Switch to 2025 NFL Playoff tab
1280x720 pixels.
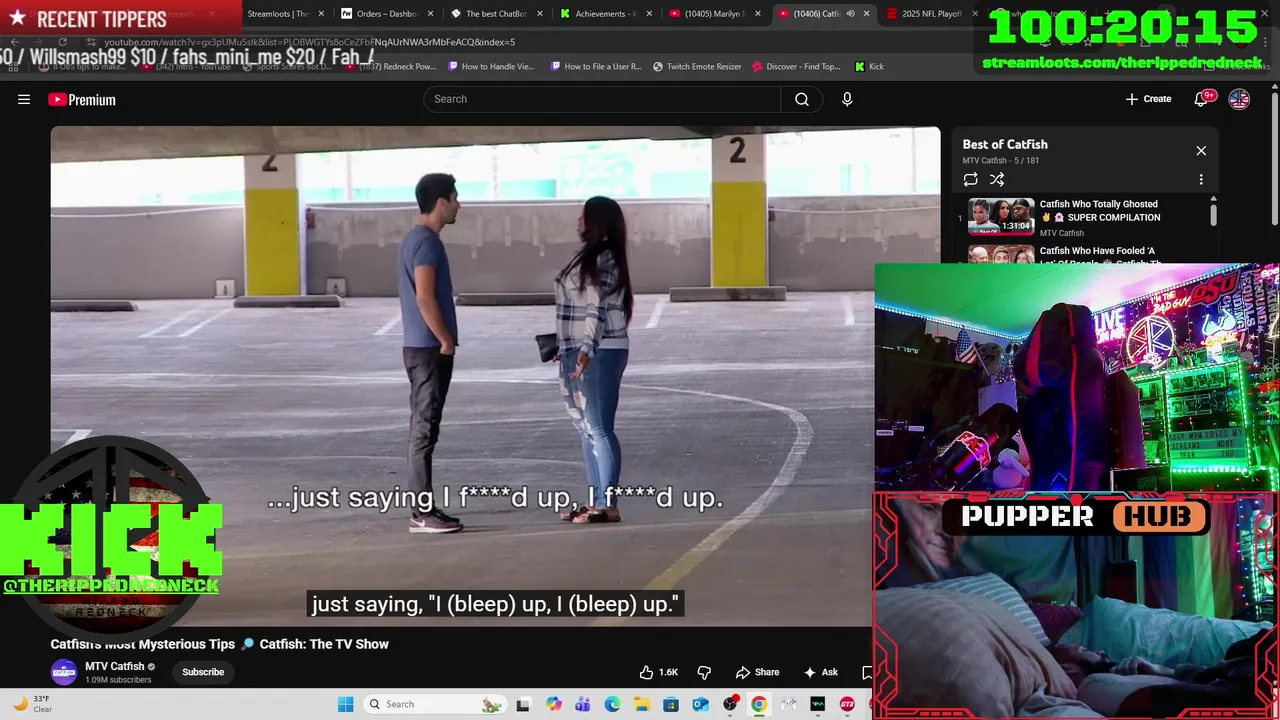pos(925,14)
